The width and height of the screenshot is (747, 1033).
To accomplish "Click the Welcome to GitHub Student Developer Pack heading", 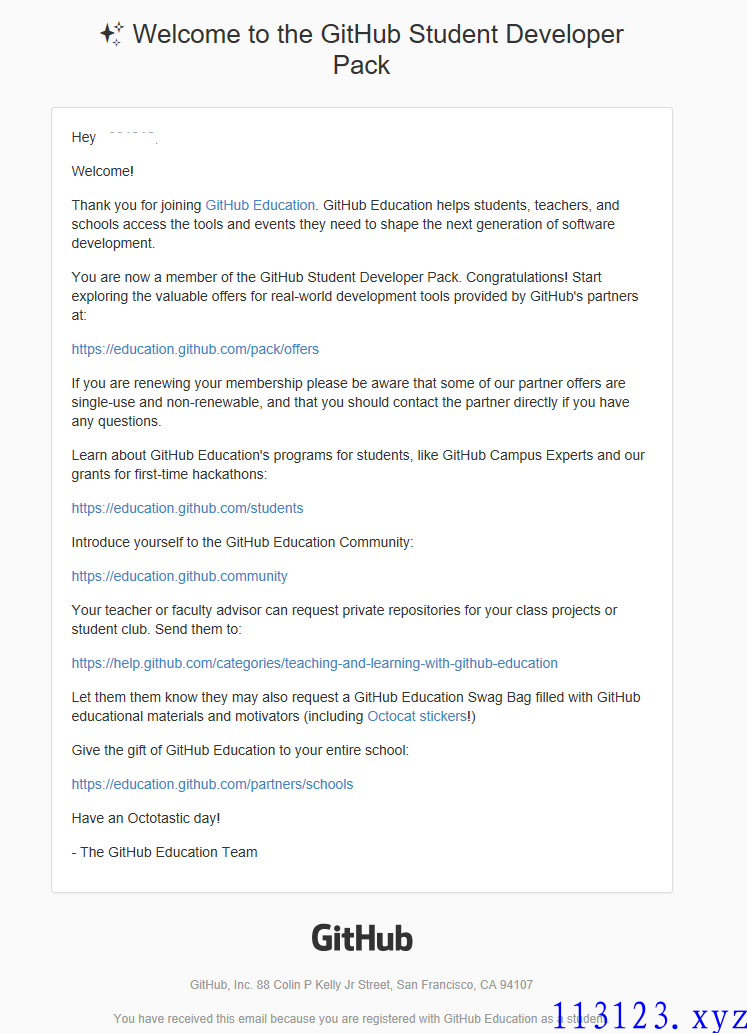I will (x=377, y=49).
